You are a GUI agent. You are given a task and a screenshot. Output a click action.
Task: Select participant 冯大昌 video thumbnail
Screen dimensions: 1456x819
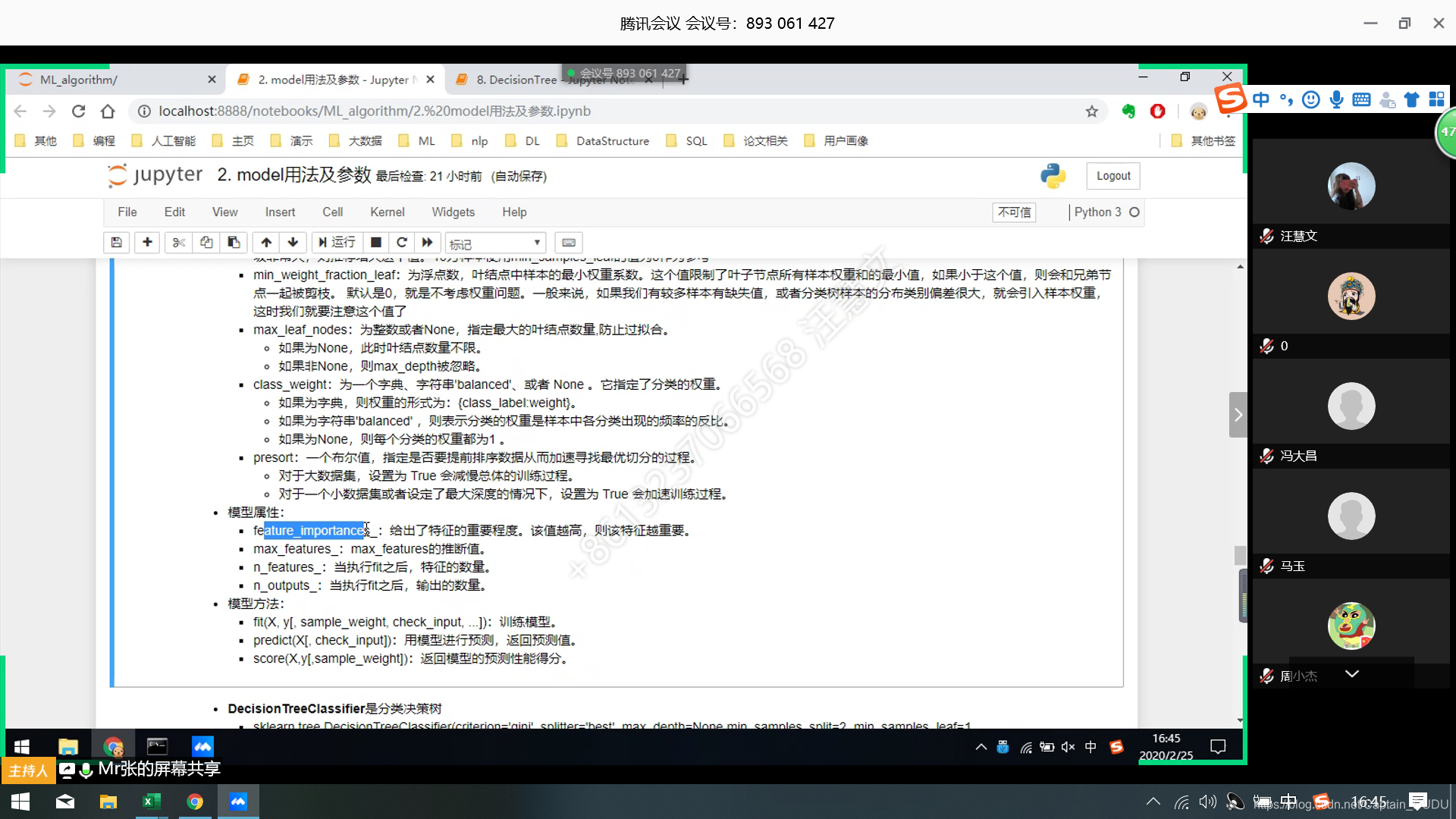1351,406
